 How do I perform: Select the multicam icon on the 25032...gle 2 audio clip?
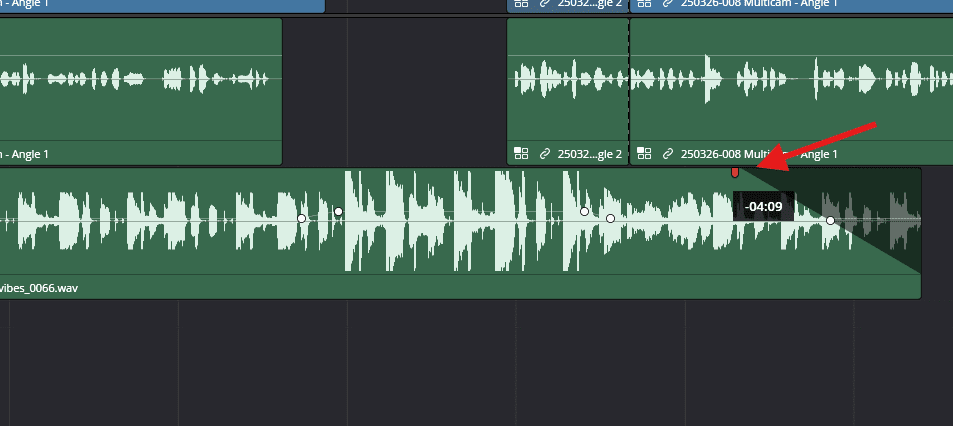pos(521,153)
